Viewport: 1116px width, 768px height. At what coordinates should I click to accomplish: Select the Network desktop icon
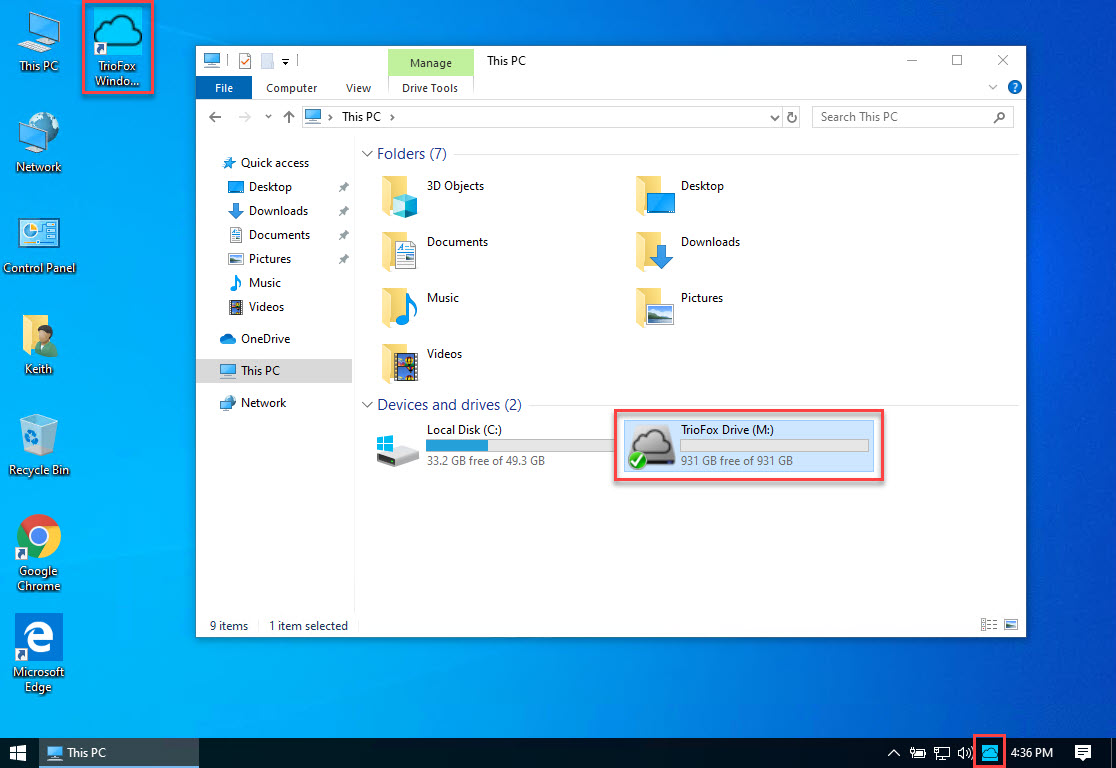point(38,142)
